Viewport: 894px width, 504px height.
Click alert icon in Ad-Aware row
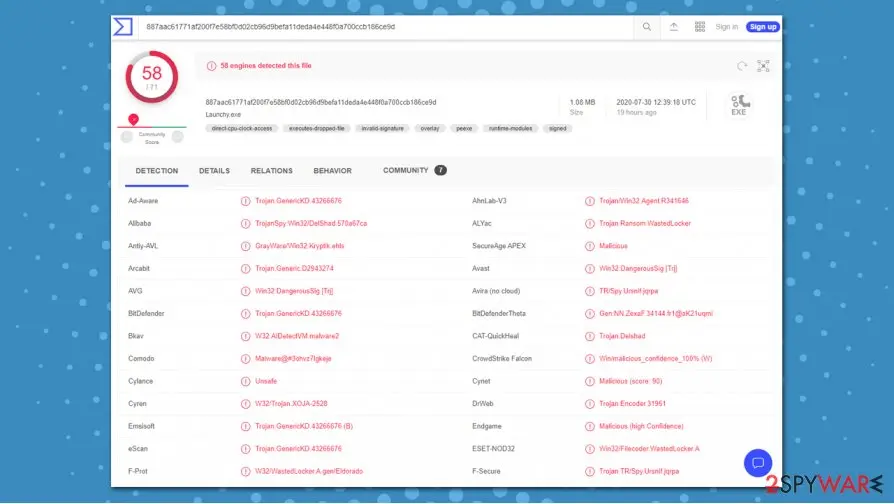(245, 201)
